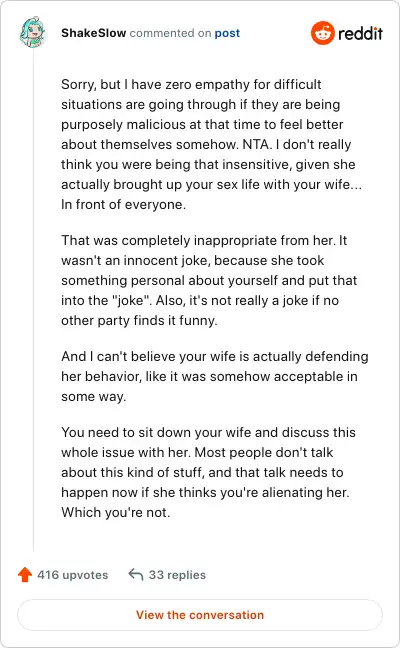Image resolution: width=400 pixels, height=648 pixels.
Task: Click the gray "commented on" text
Action: tap(170, 33)
